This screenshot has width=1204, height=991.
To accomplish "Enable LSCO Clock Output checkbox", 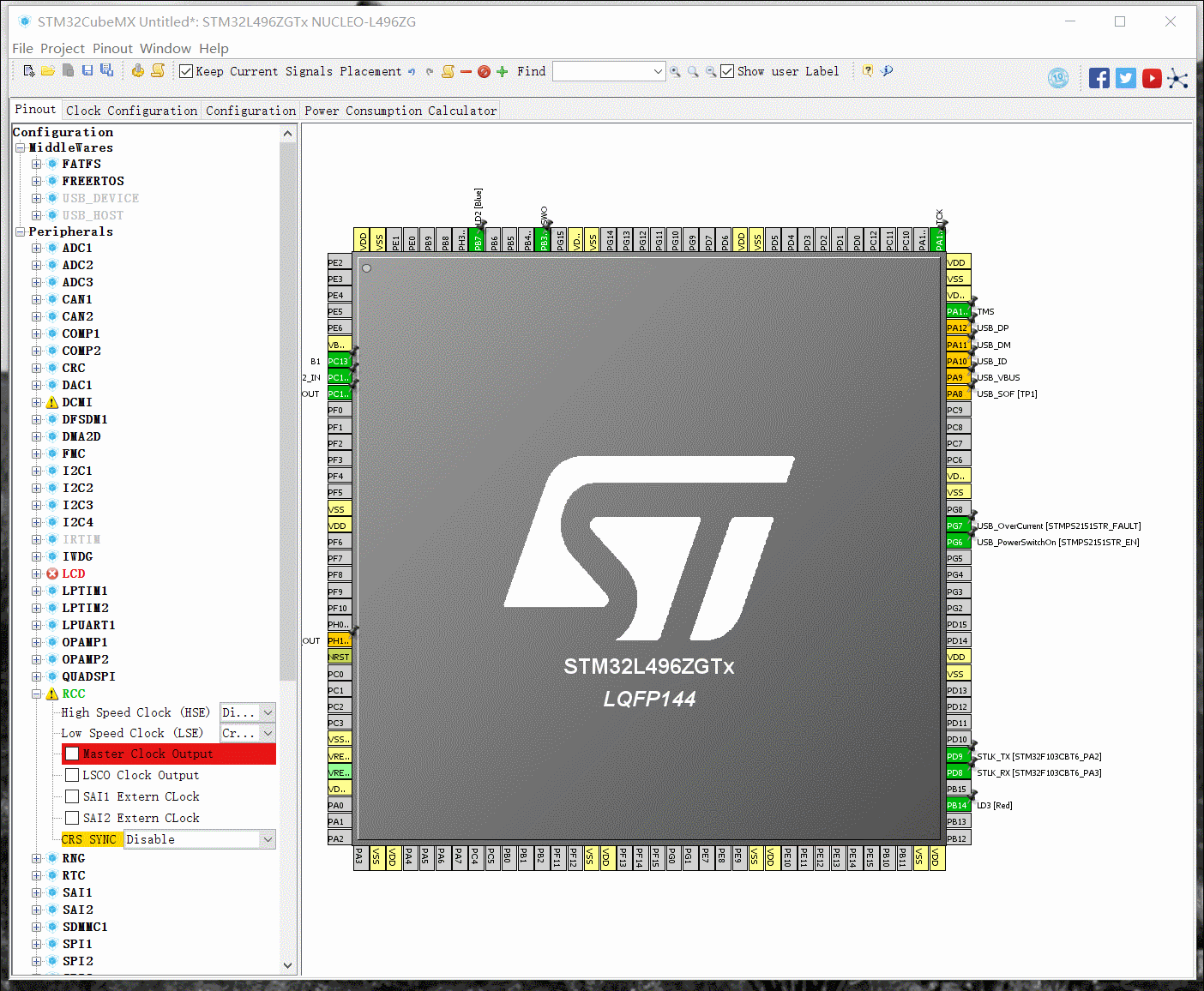I will pyautogui.click(x=73, y=775).
